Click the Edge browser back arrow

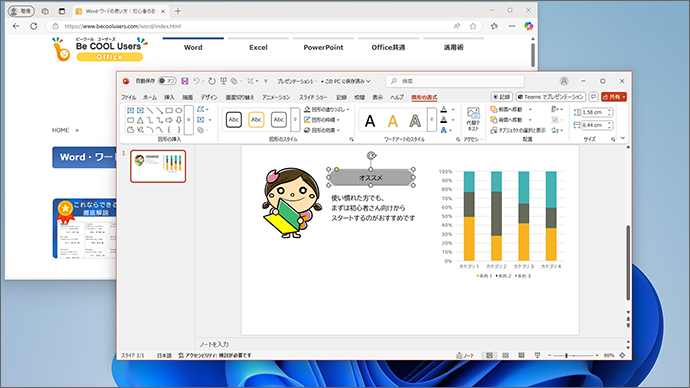click(x=16, y=26)
